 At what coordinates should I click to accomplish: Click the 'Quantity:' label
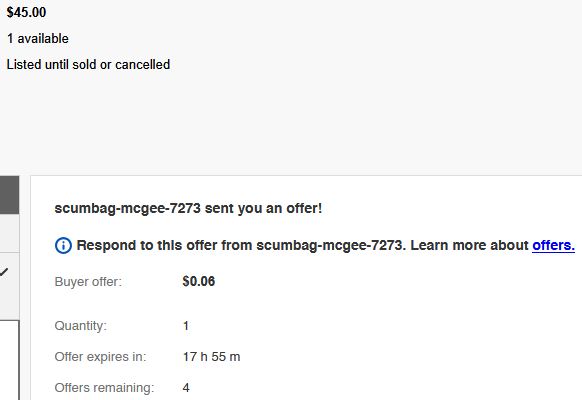[x=81, y=326]
